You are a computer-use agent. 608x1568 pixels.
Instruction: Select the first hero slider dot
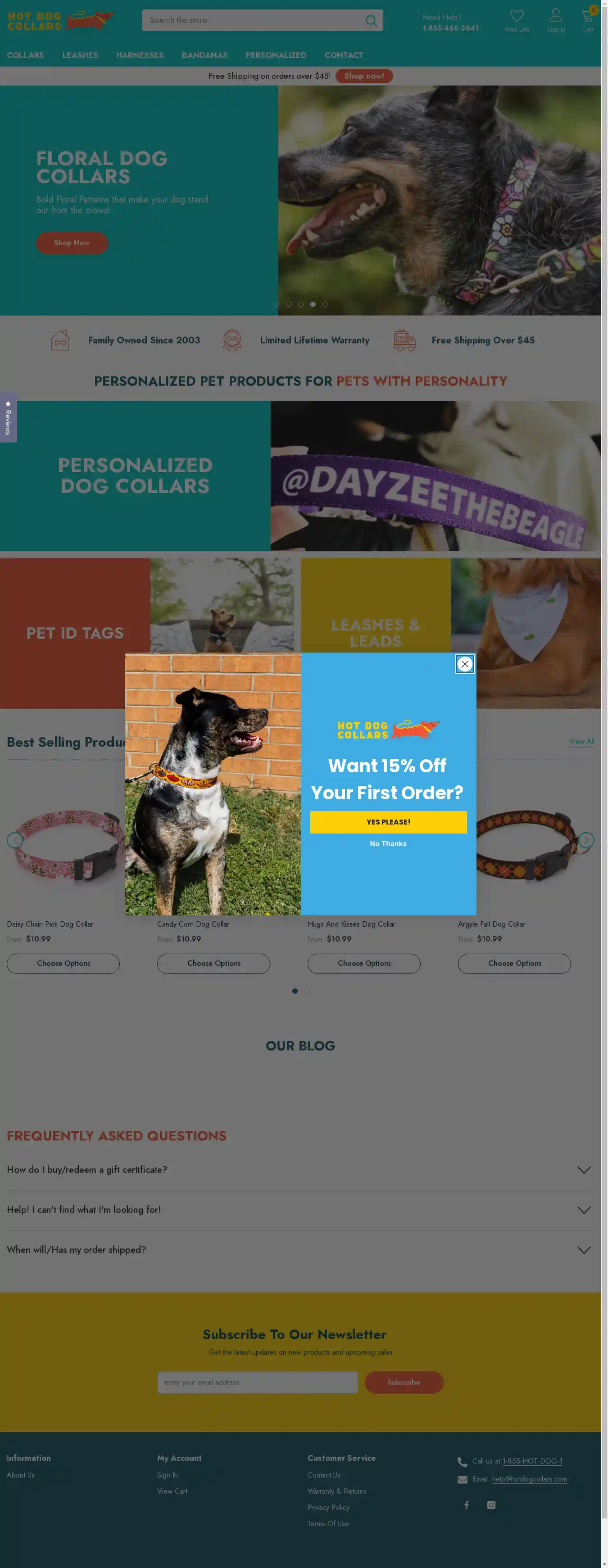click(277, 304)
